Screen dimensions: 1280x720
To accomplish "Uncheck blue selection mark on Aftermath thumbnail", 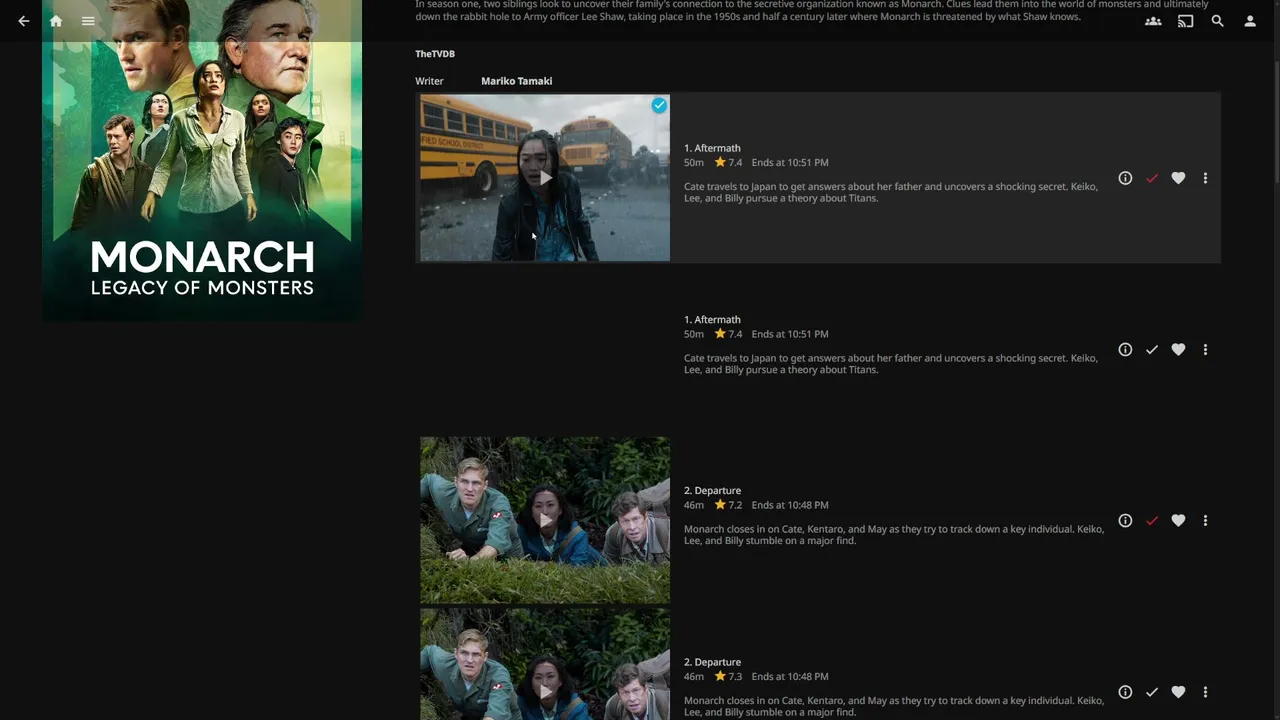I will tap(659, 105).
